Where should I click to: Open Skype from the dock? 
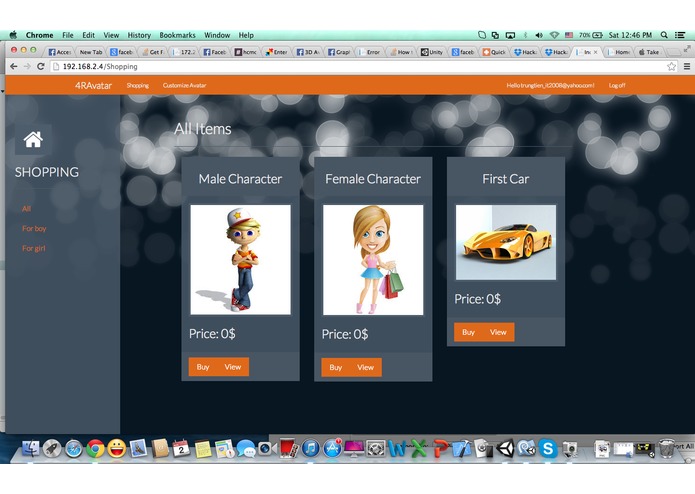[x=548, y=449]
